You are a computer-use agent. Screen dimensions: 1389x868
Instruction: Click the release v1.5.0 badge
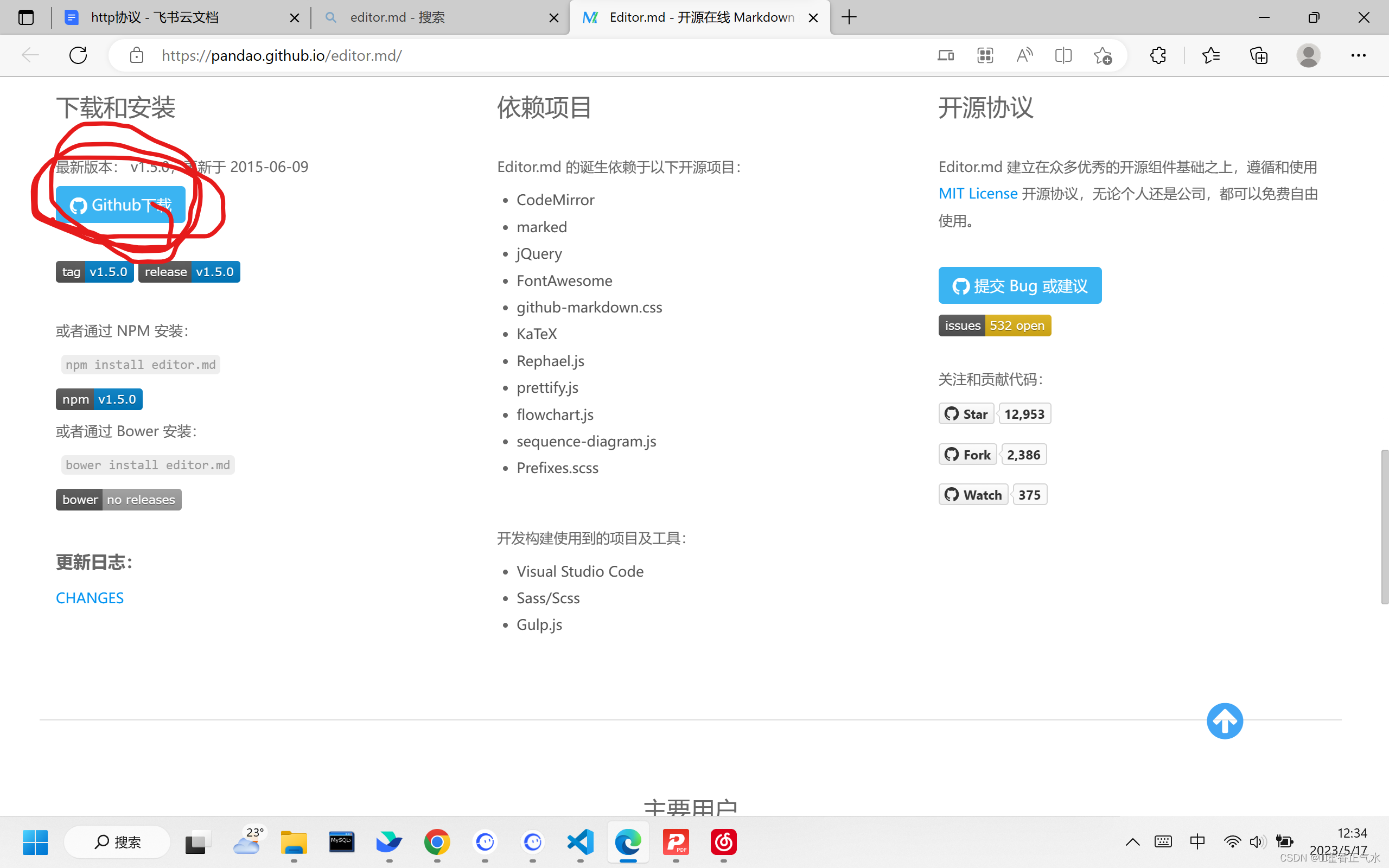189,272
